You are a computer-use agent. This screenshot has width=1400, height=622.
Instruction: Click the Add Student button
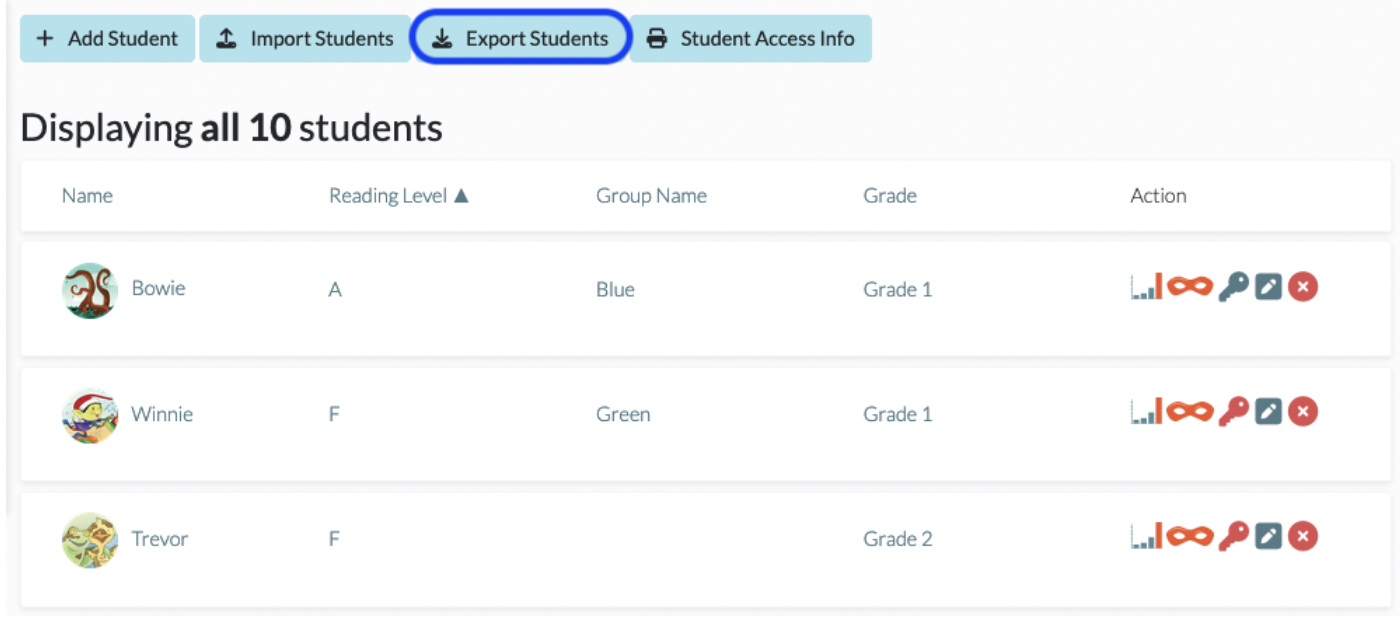click(x=107, y=39)
